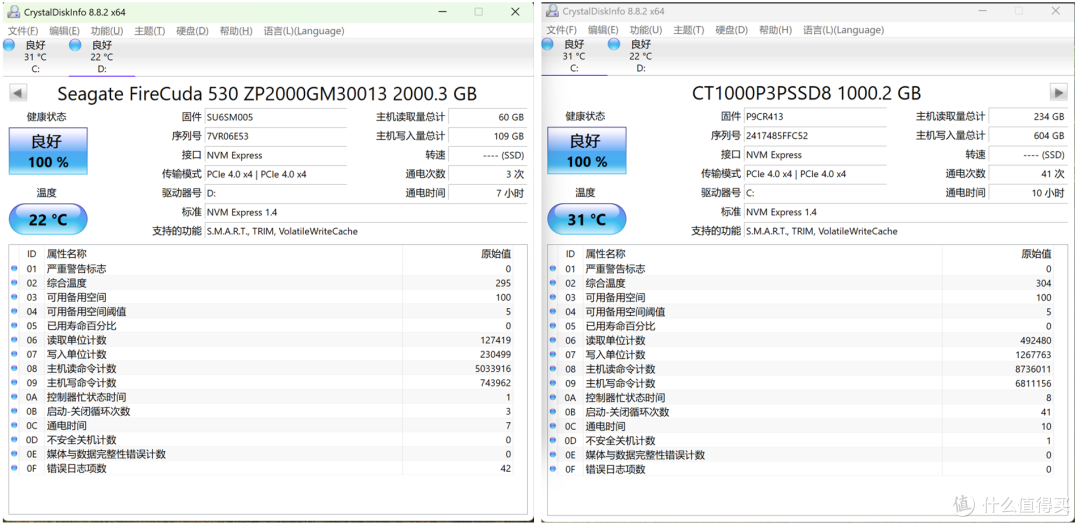Open 主题(T) menu in left window
The image size is (1080, 527).
pos(149,31)
